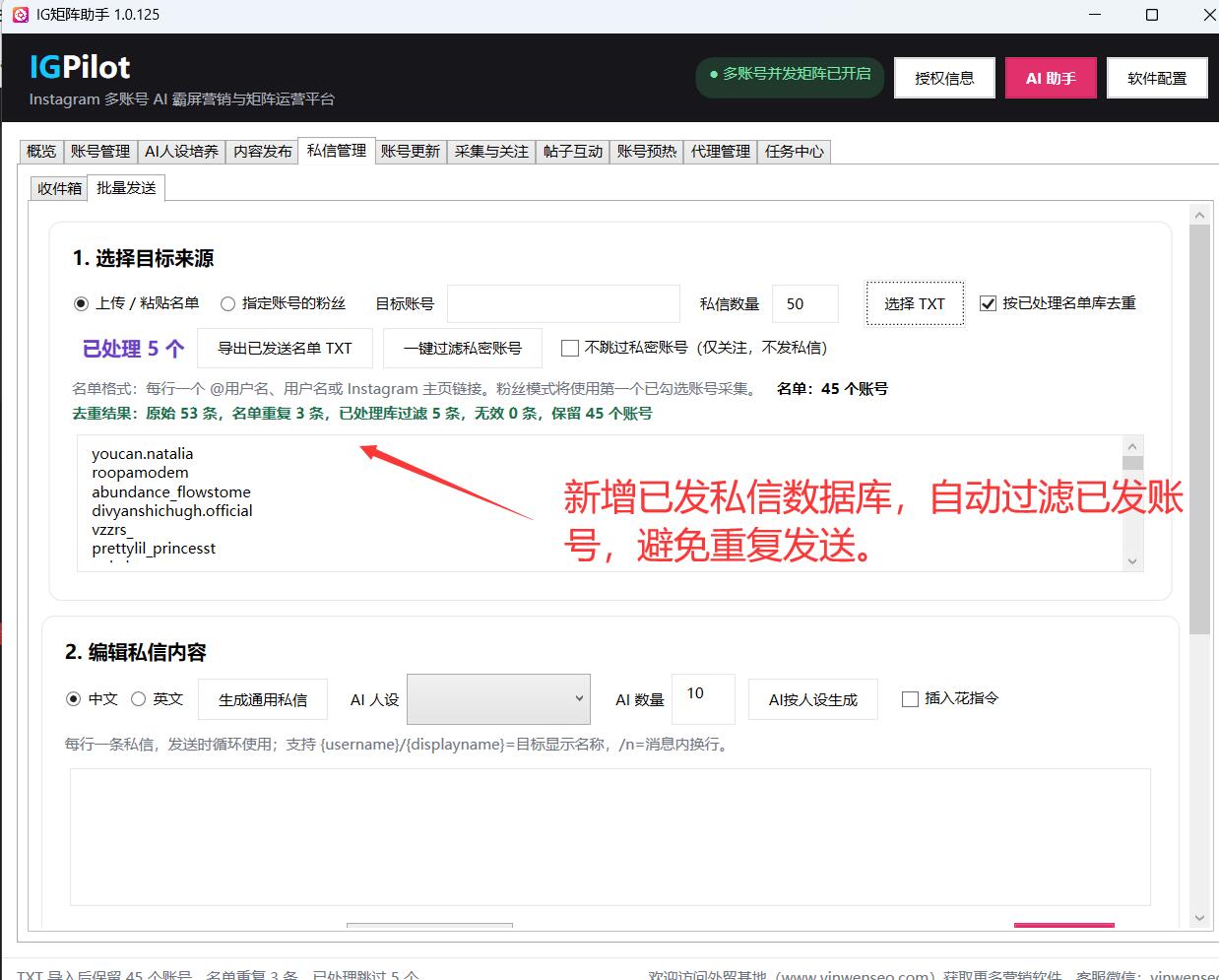Click 一键过滤私密账号 button
The height and width of the screenshot is (980, 1219).
(x=463, y=348)
